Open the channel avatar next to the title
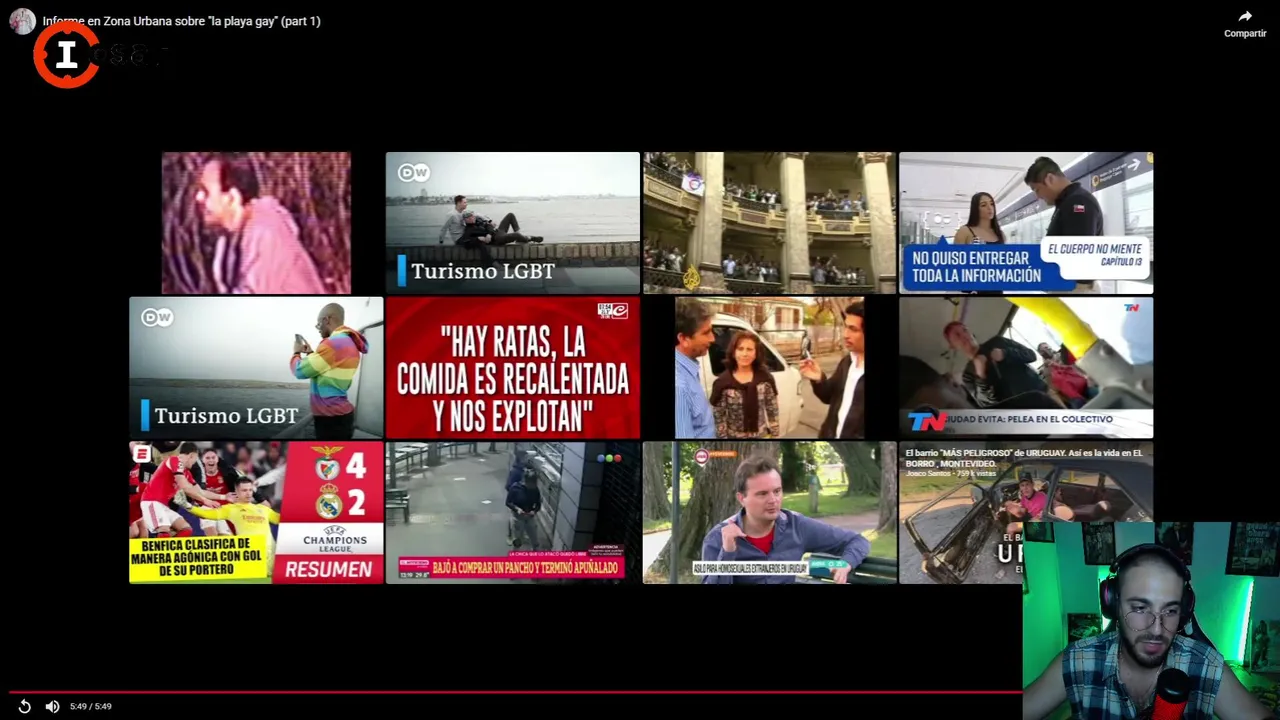1280x720 pixels. (x=22, y=21)
